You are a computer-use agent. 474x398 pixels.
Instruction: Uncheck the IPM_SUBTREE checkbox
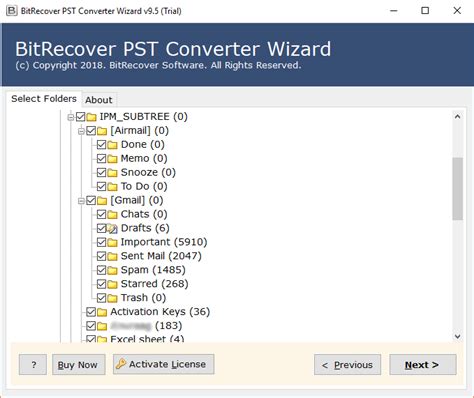pos(80,117)
